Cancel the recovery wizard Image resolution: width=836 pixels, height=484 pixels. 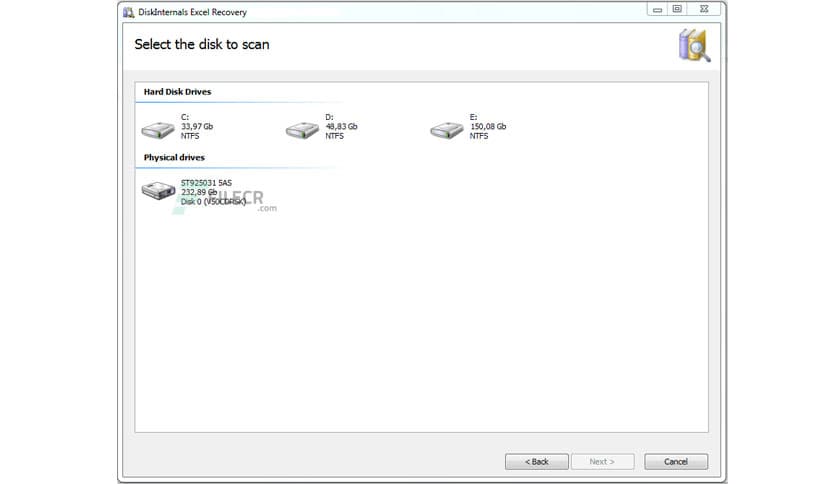pos(676,462)
